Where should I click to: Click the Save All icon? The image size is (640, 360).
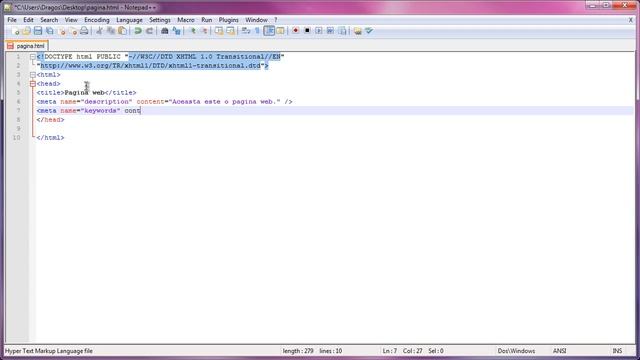[x=49, y=31]
